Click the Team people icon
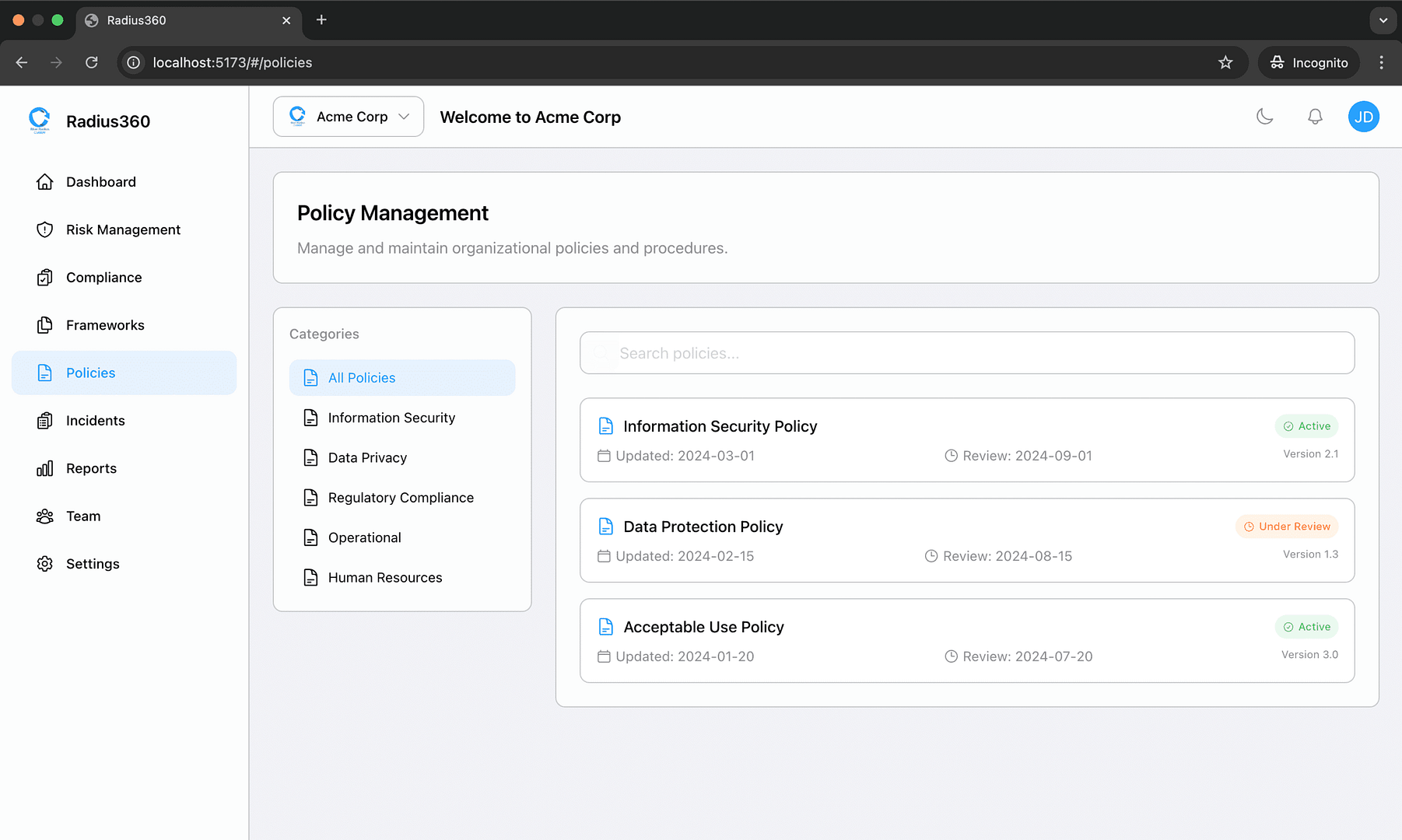The height and width of the screenshot is (840, 1402). [x=45, y=516]
